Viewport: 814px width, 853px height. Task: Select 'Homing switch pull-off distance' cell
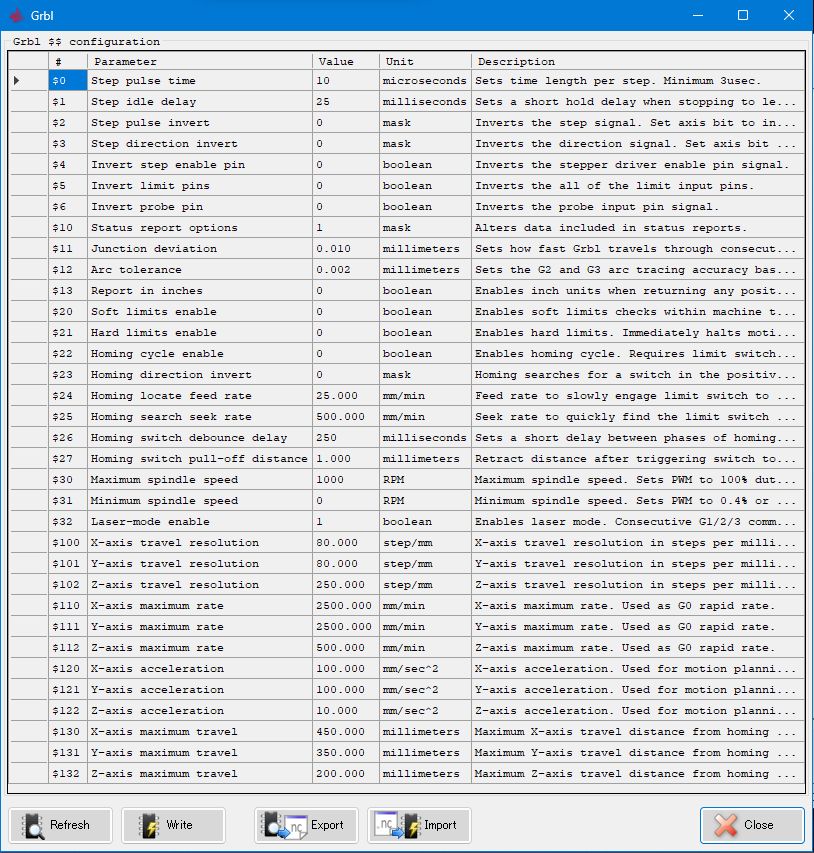pos(200,459)
